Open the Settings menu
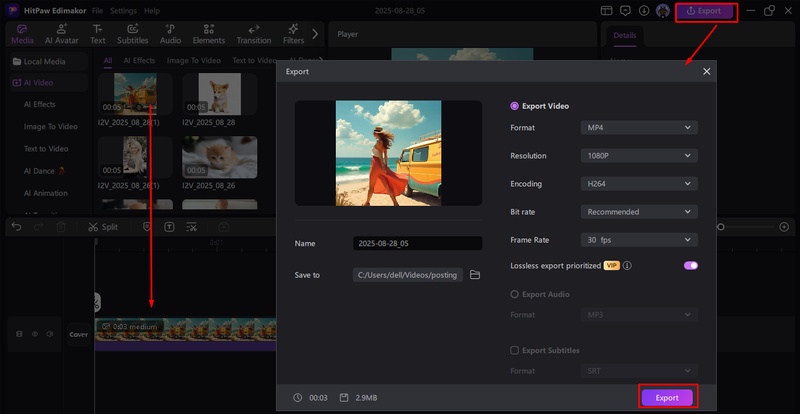The width and height of the screenshot is (800, 414). click(x=123, y=11)
